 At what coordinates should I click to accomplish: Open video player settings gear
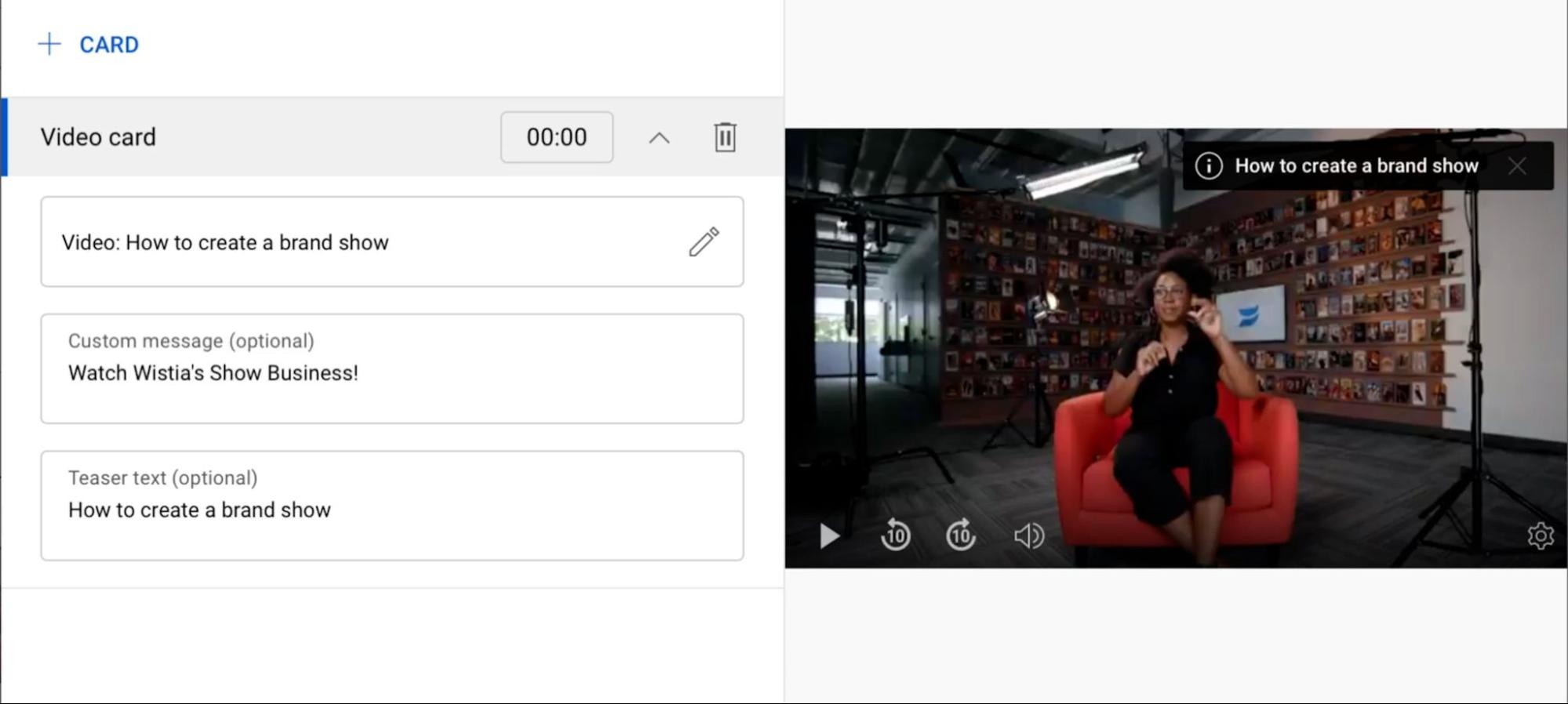1541,536
